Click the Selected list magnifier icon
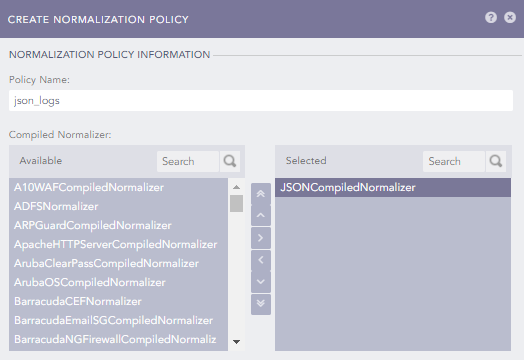Screen dimensions: 524x360 coord(496,161)
